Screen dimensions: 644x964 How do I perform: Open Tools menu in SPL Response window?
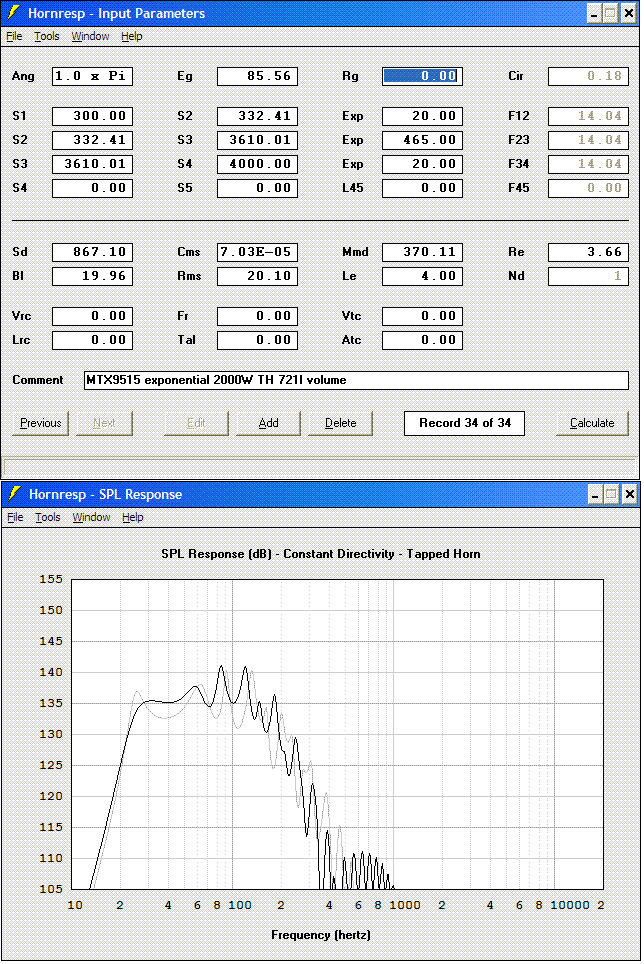point(48,517)
